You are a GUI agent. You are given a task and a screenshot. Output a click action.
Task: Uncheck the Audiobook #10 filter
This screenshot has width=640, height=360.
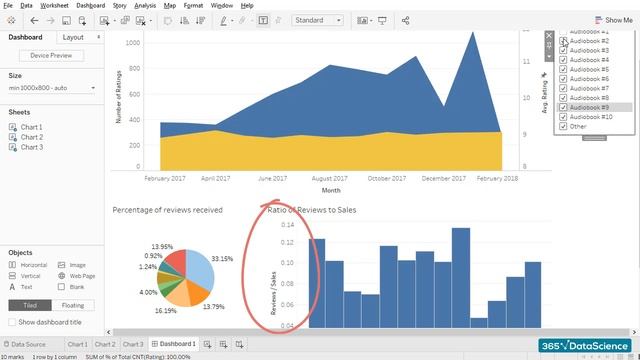point(563,117)
